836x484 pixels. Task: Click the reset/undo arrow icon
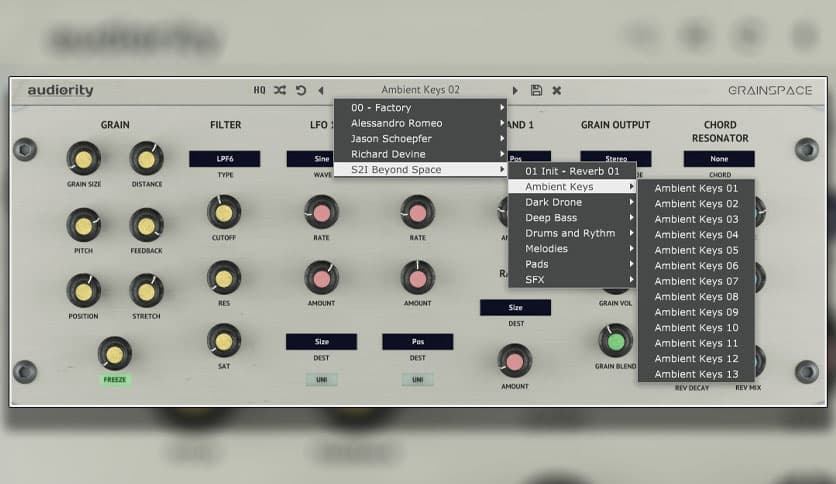click(x=301, y=90)
